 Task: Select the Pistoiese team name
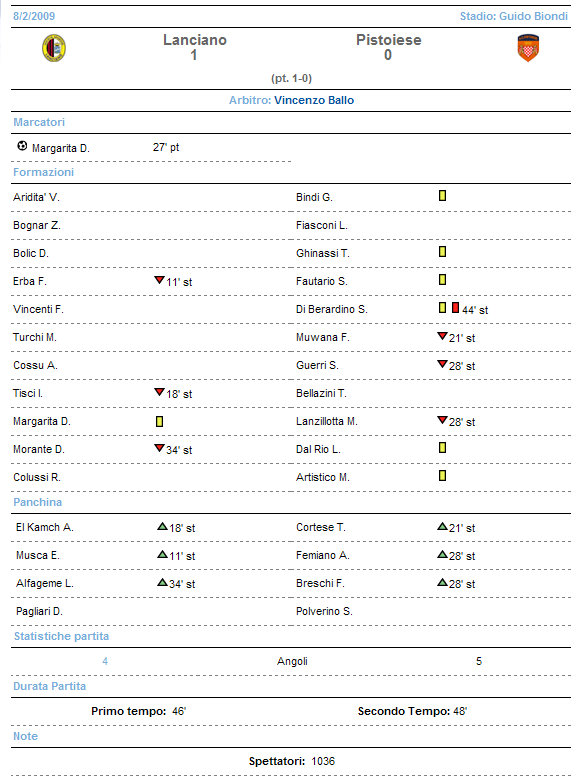click(x=389, y=40)
